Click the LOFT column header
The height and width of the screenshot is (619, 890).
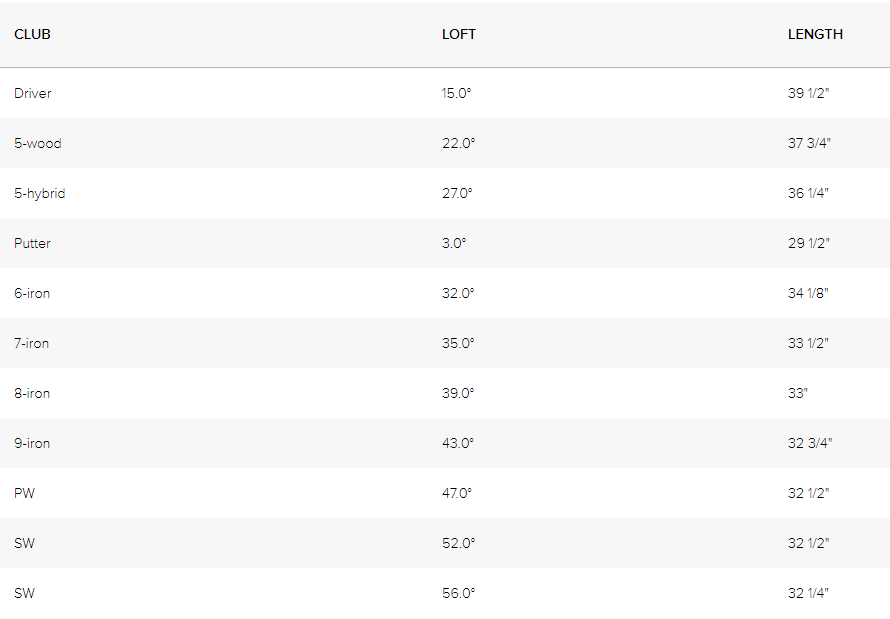coord(459,35)
